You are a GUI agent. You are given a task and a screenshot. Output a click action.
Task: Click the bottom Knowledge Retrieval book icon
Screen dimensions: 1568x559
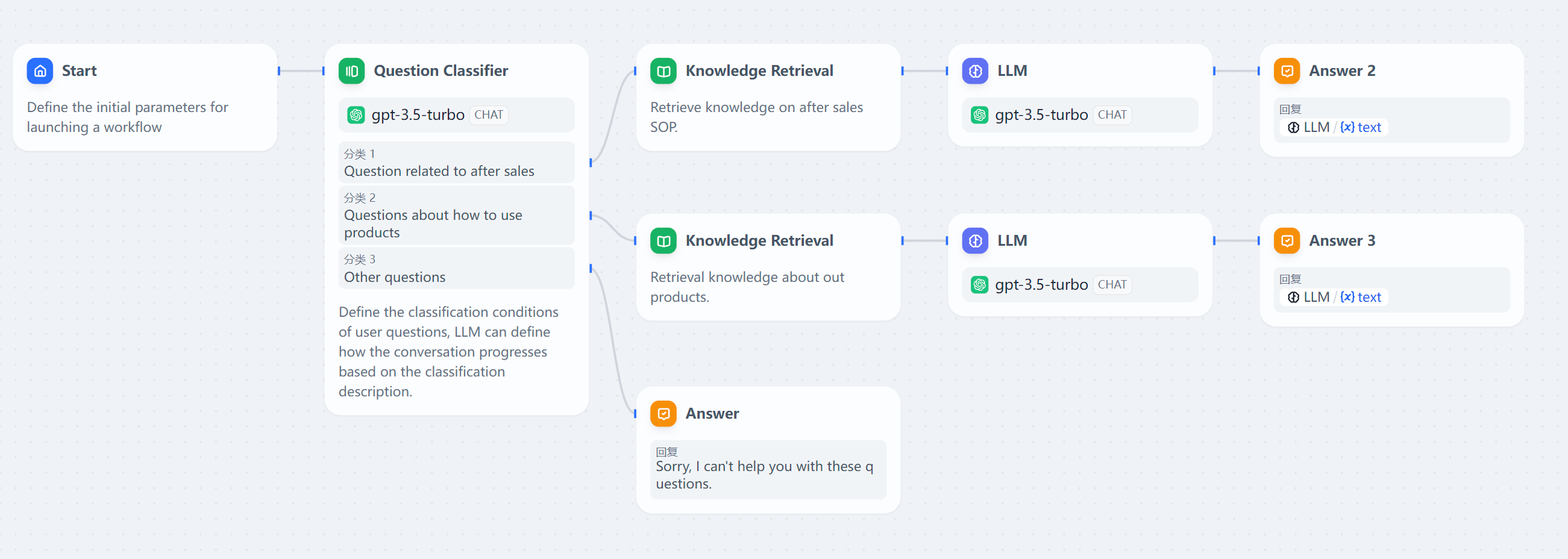(x=663, y=241)
